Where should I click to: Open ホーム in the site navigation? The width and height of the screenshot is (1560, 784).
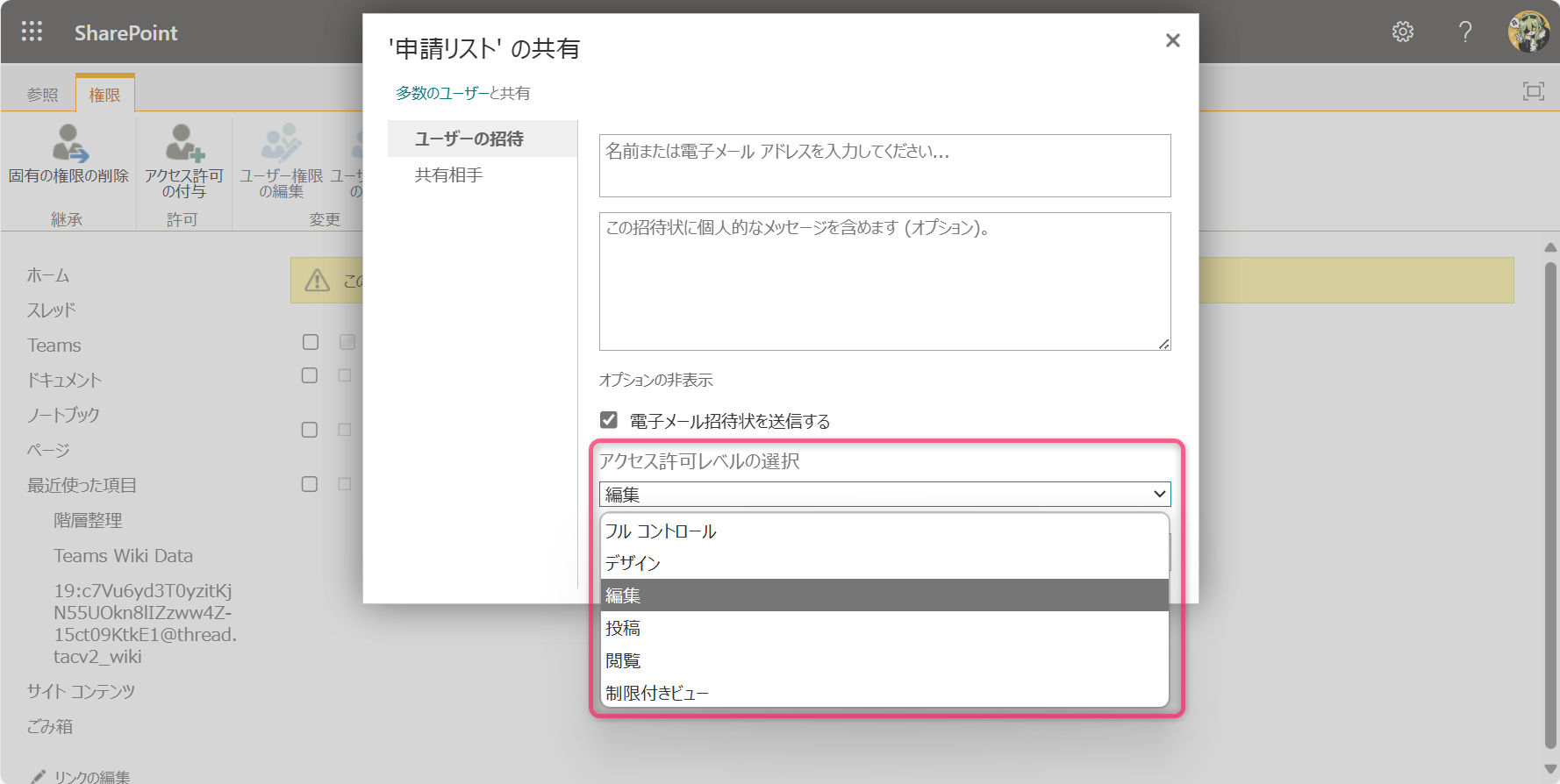(48, 275)
